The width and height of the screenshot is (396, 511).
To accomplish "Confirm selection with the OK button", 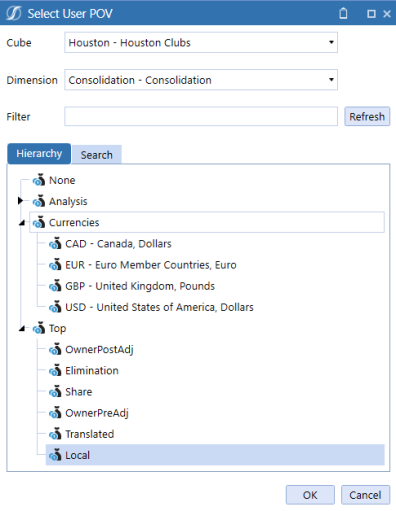I will click(310, 495).
